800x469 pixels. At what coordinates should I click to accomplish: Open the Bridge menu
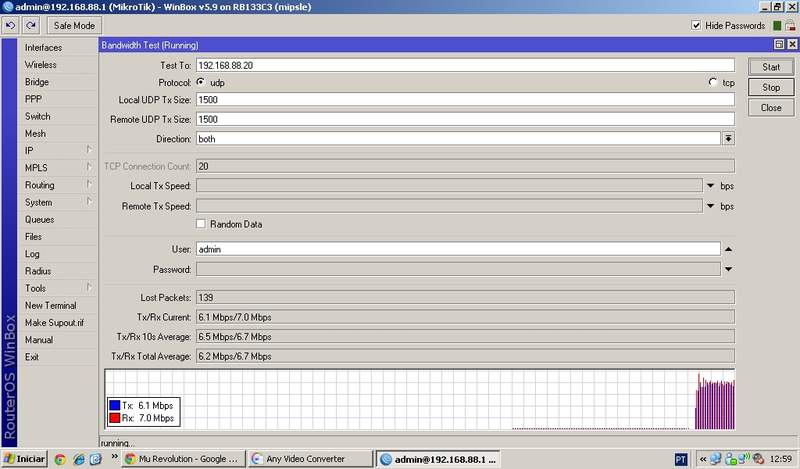click(x=37, y=82)
